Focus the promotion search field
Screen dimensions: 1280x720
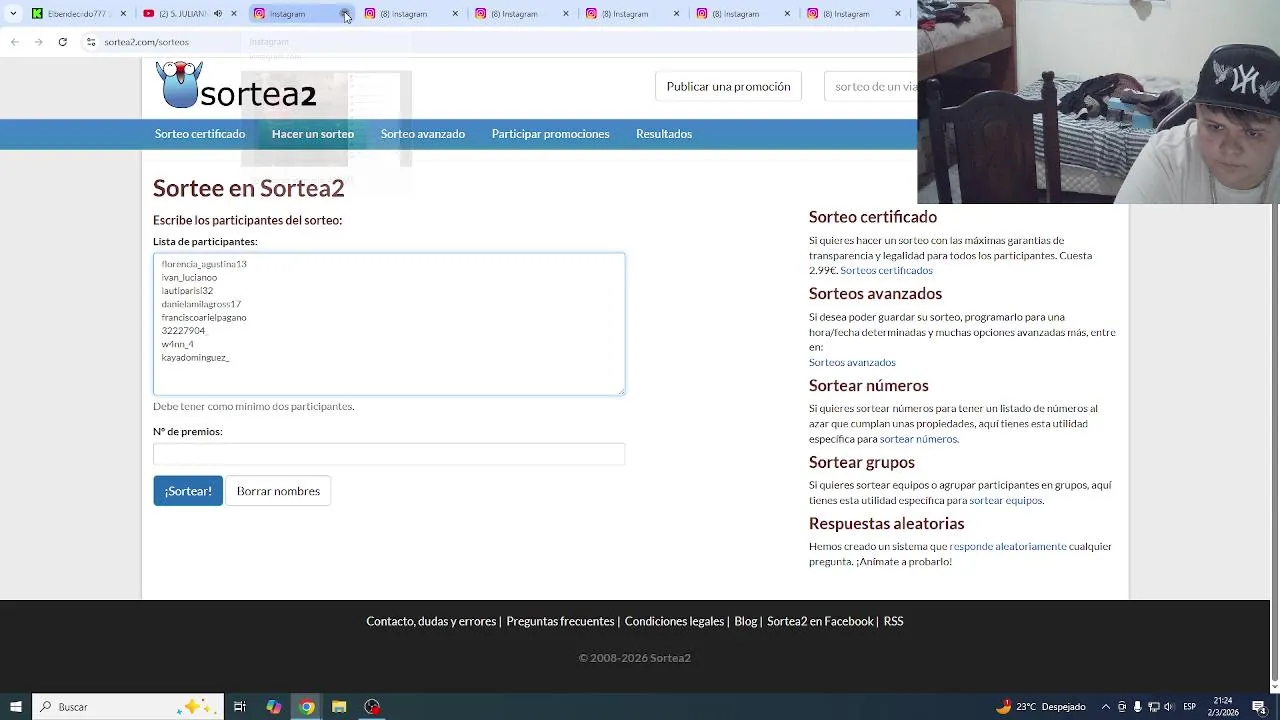click(x=870, y=87)
